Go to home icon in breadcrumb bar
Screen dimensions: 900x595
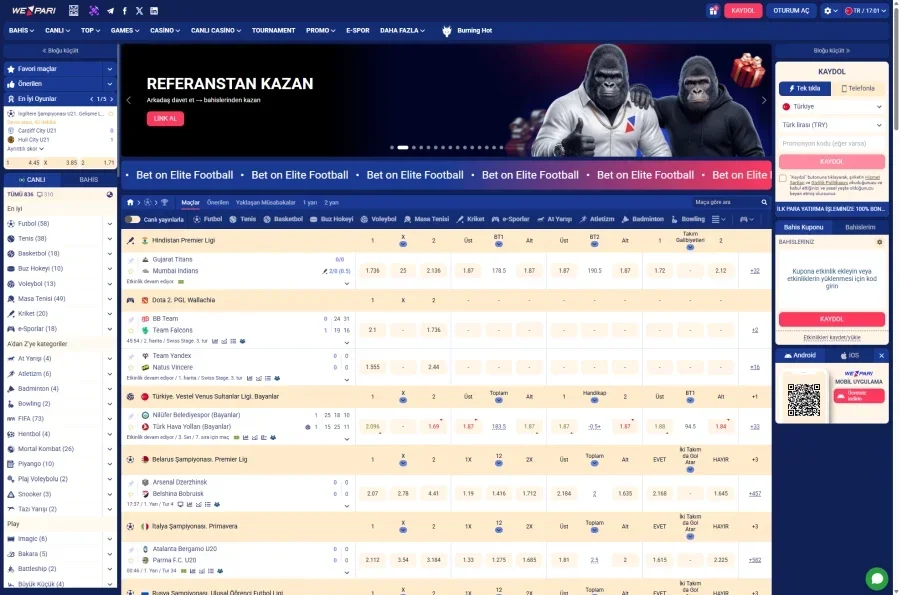pos(130,203)
